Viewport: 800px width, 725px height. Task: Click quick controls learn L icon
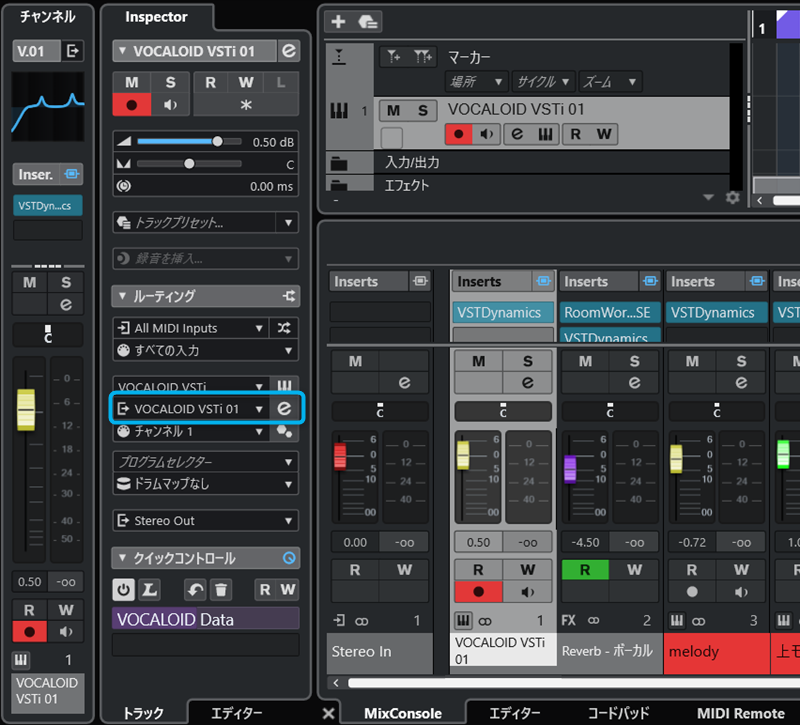tap(149, 590)
